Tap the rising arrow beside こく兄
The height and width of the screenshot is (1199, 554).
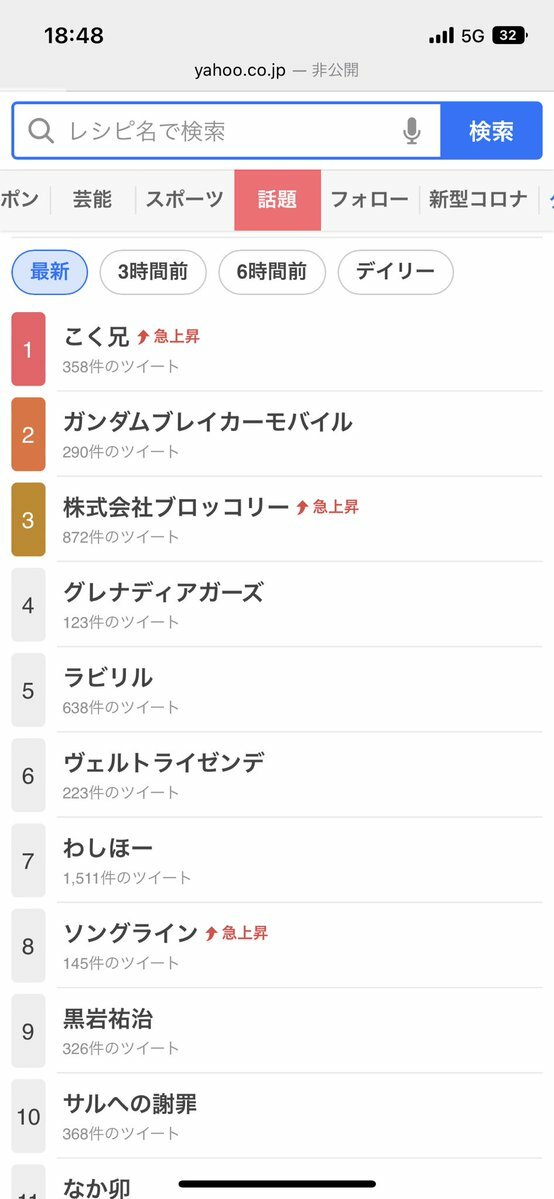coord(143,336)
